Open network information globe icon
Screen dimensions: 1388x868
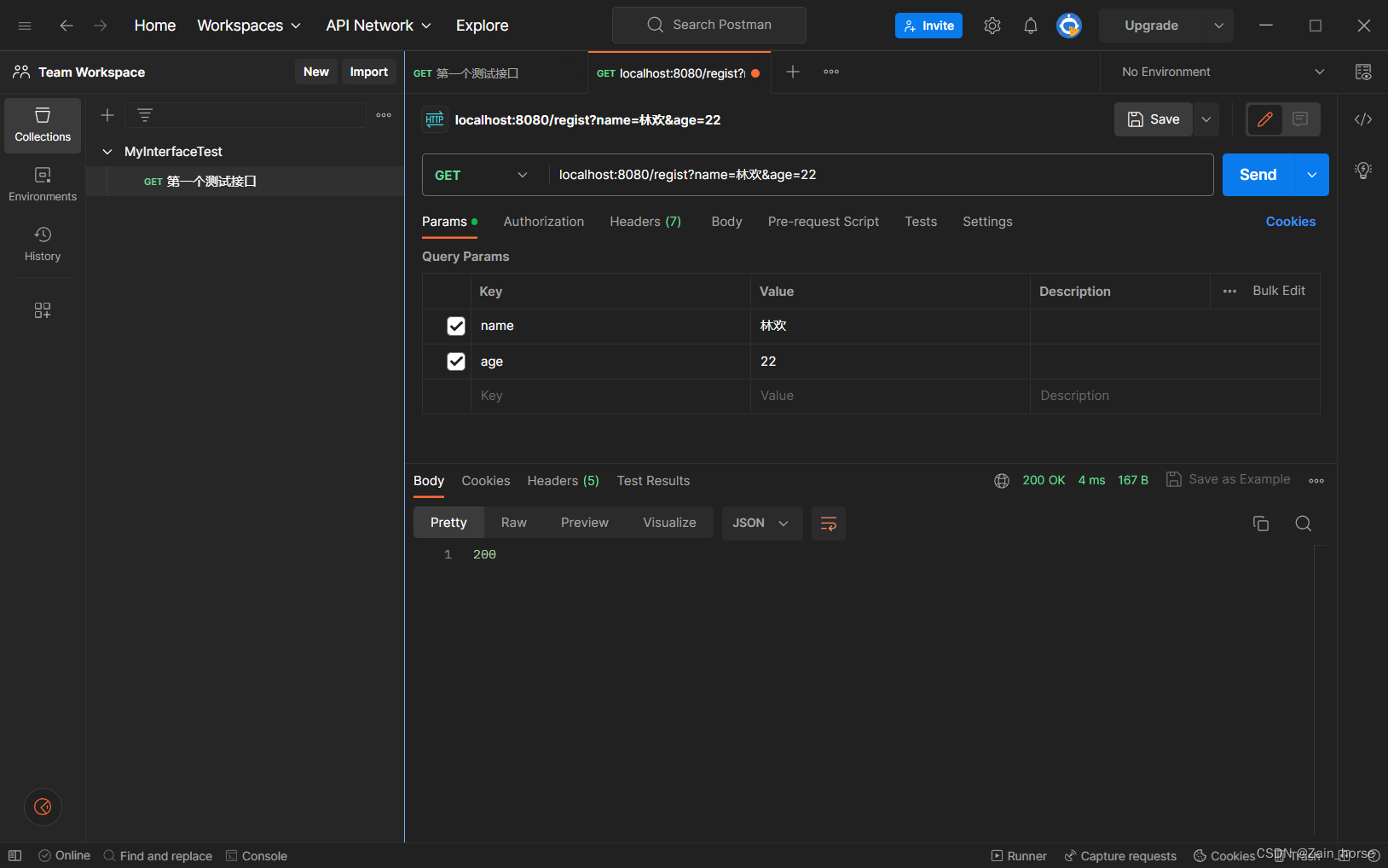(1002, 481)
